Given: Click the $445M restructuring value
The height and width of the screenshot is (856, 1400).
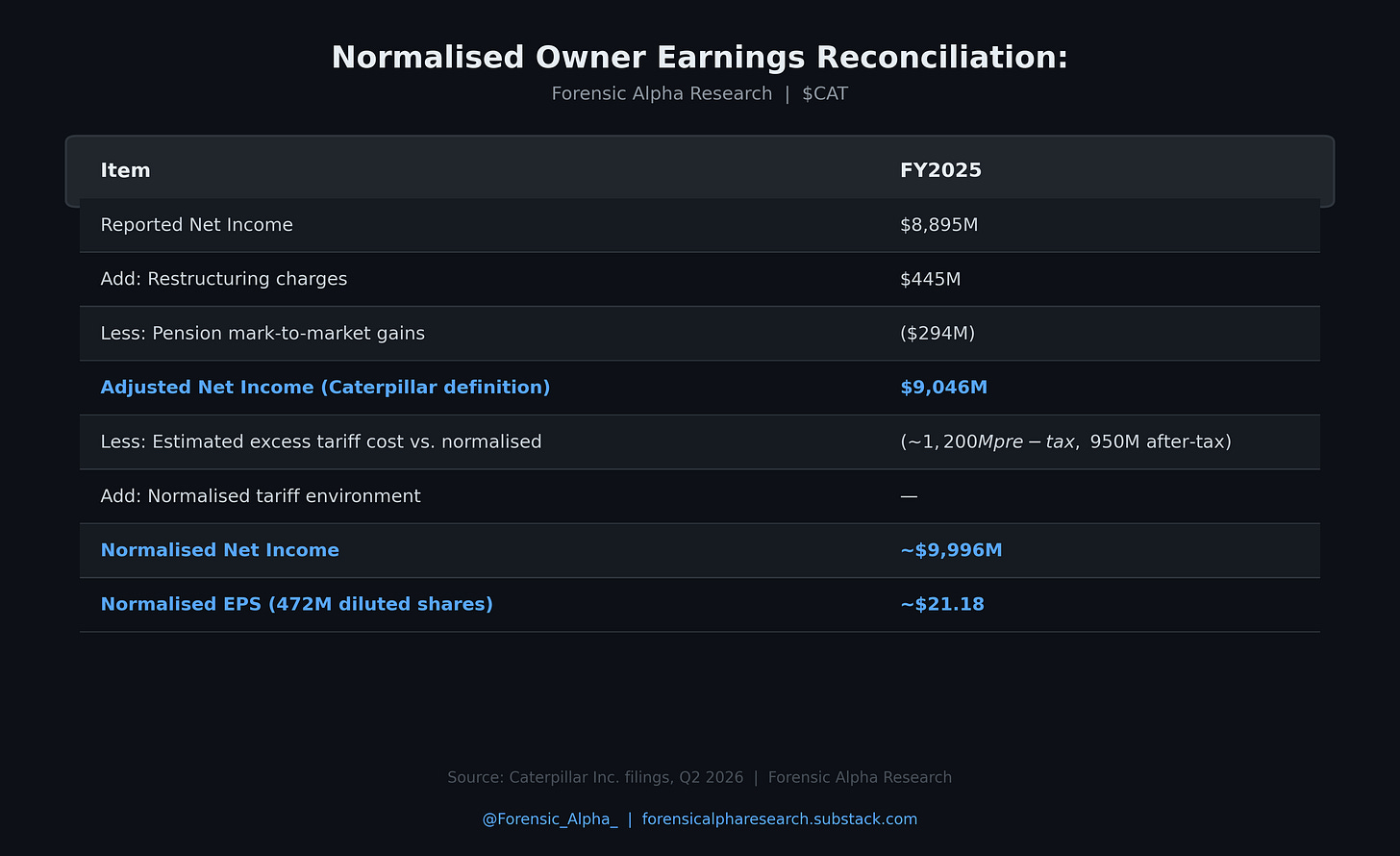Looking at the screenshot, I should click(931, 279).
